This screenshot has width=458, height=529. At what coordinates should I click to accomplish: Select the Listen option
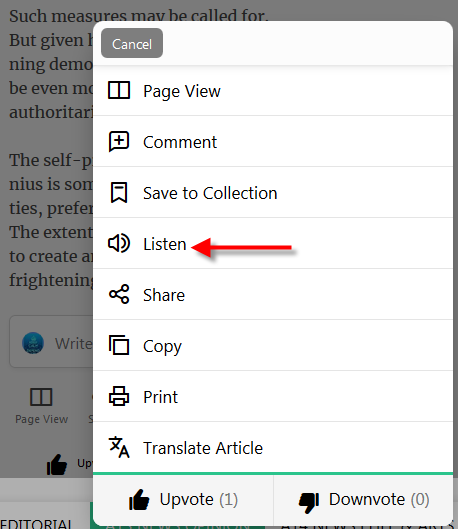pos(273,244)
